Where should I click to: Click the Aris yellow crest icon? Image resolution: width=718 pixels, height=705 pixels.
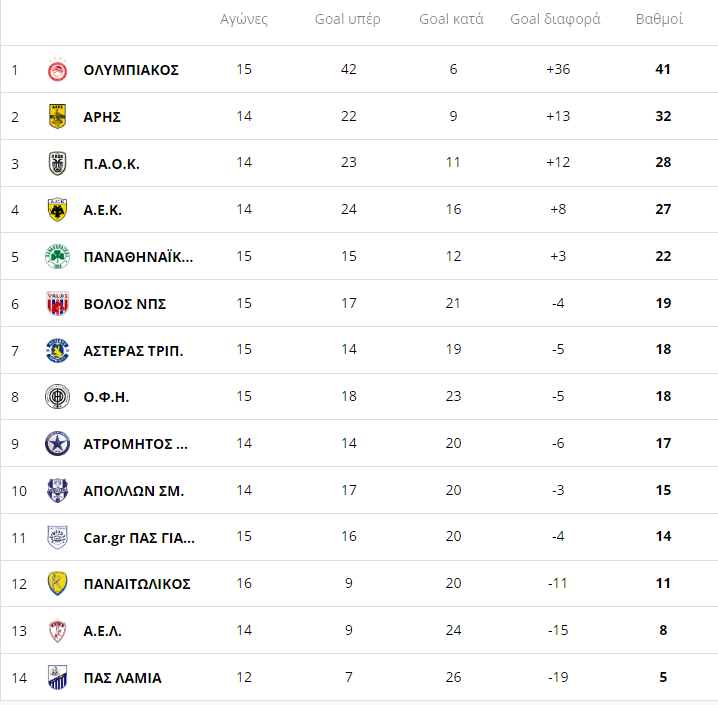click(57, 116)
